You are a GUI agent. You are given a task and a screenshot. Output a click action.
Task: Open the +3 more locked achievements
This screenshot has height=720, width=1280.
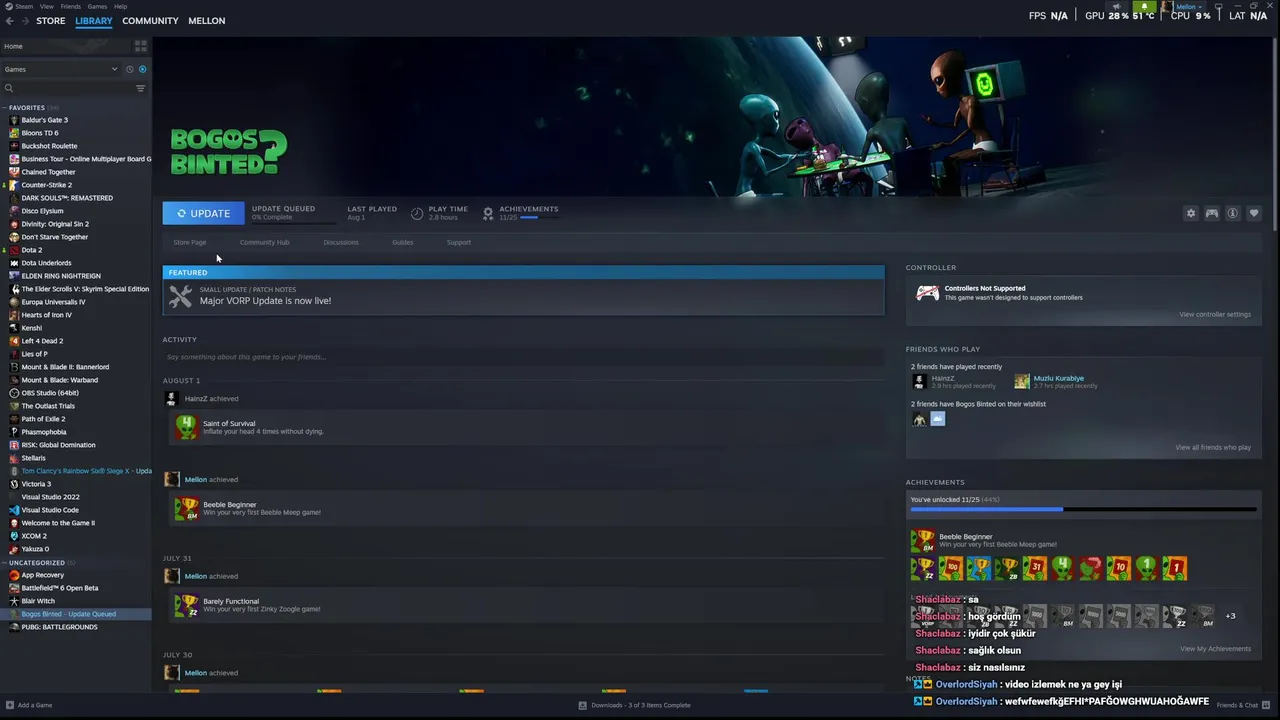[x=1230, y=616]
